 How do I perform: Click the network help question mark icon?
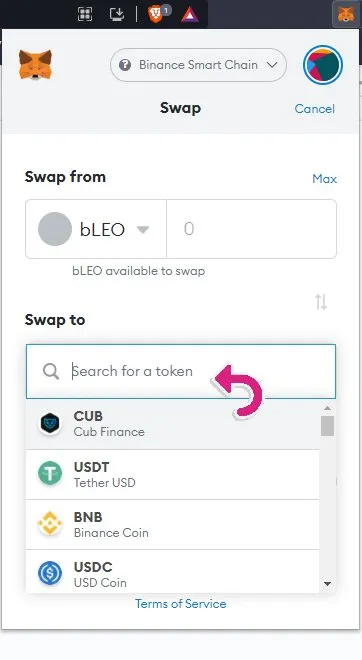125,65
